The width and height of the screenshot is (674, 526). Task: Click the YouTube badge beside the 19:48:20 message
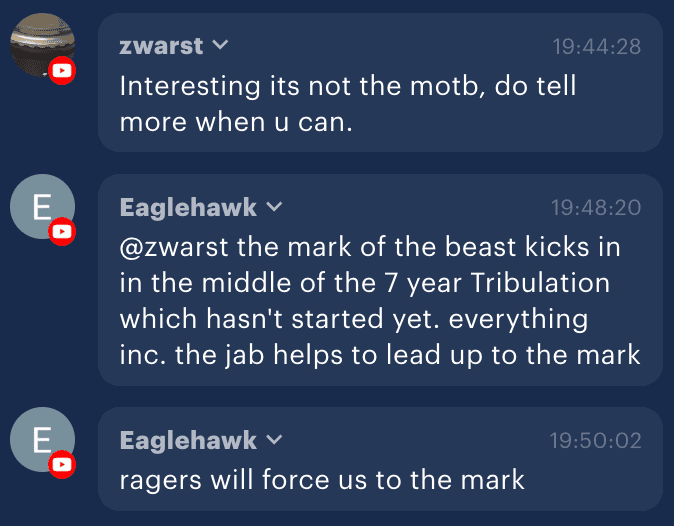62,232
